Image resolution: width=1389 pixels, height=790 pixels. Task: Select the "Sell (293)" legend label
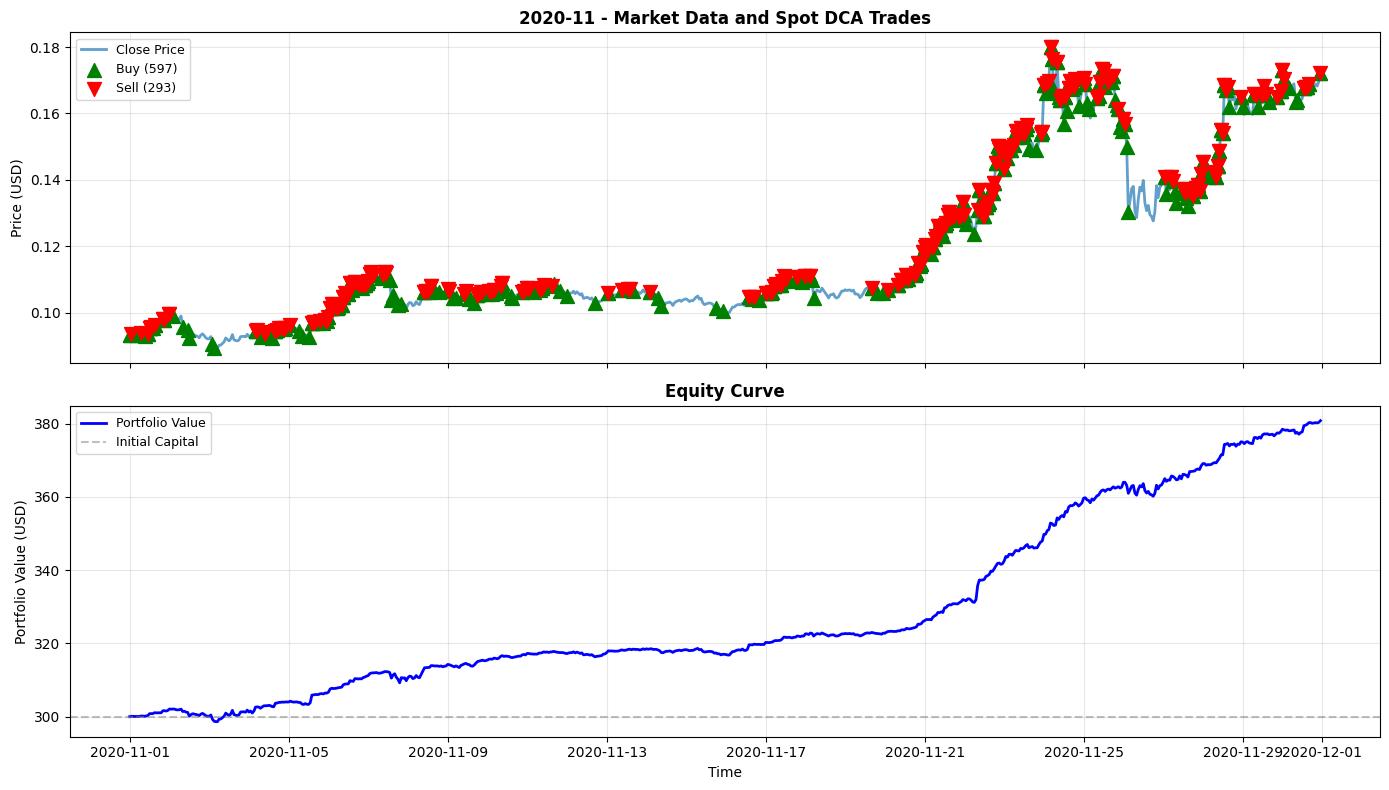click(146, 89)
